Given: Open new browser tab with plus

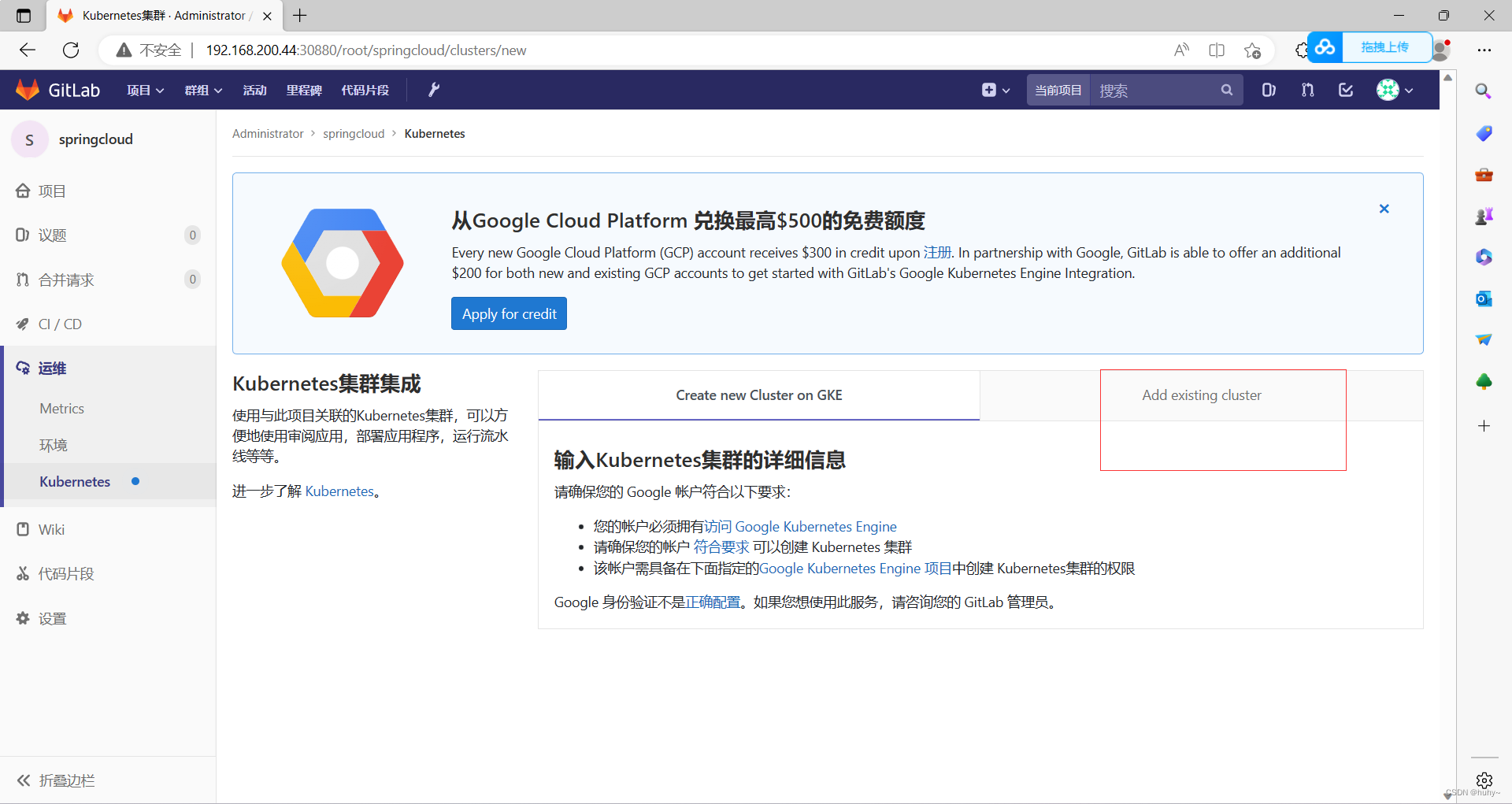Looking at the screenshot, I should click(x=300, y=15).
